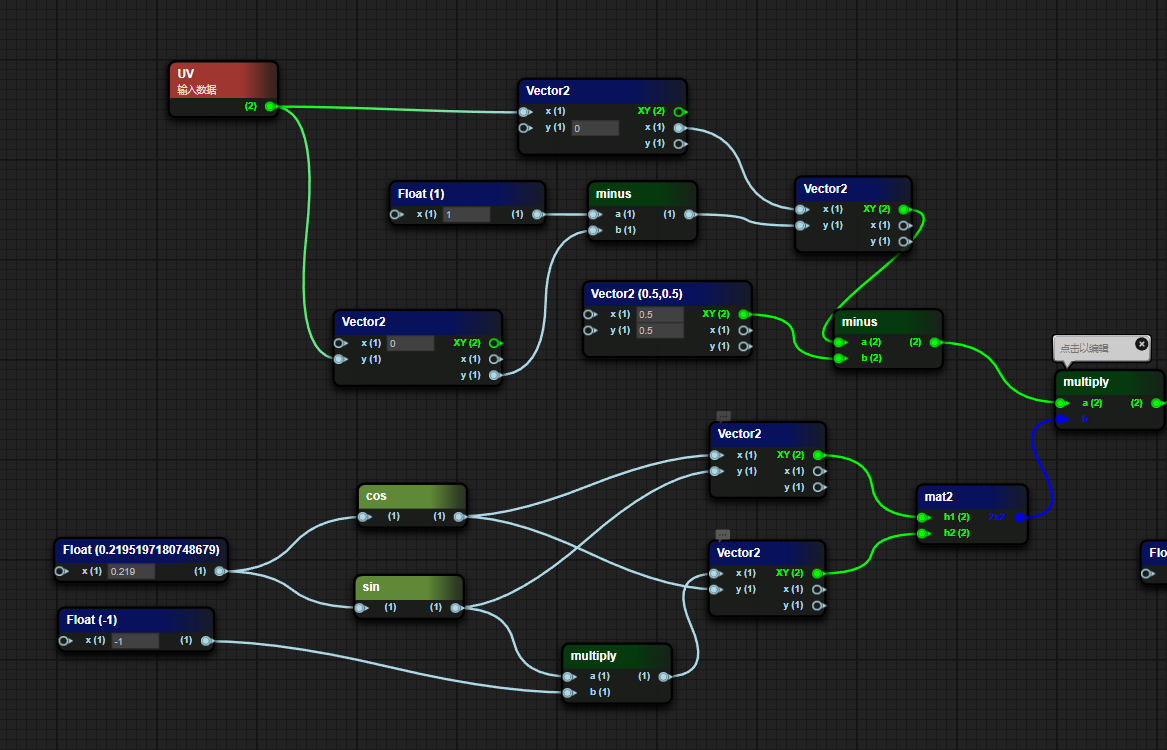This screenshot has width=1167, height=750.
Task: Edit the y value field showing 0 on Vector2
Action: coord(596,127)
